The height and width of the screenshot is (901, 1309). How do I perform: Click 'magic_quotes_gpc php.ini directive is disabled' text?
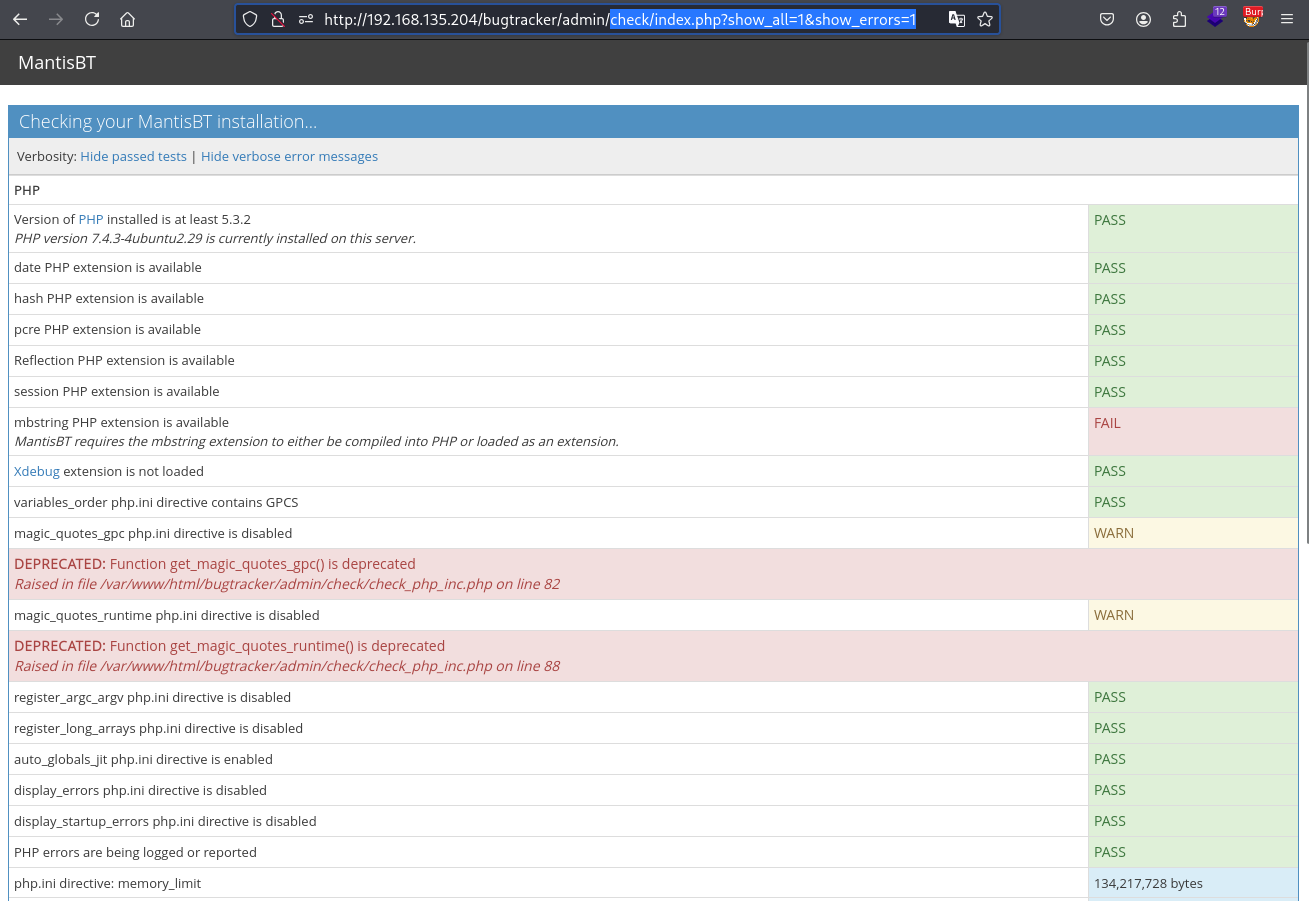[153, 533]
